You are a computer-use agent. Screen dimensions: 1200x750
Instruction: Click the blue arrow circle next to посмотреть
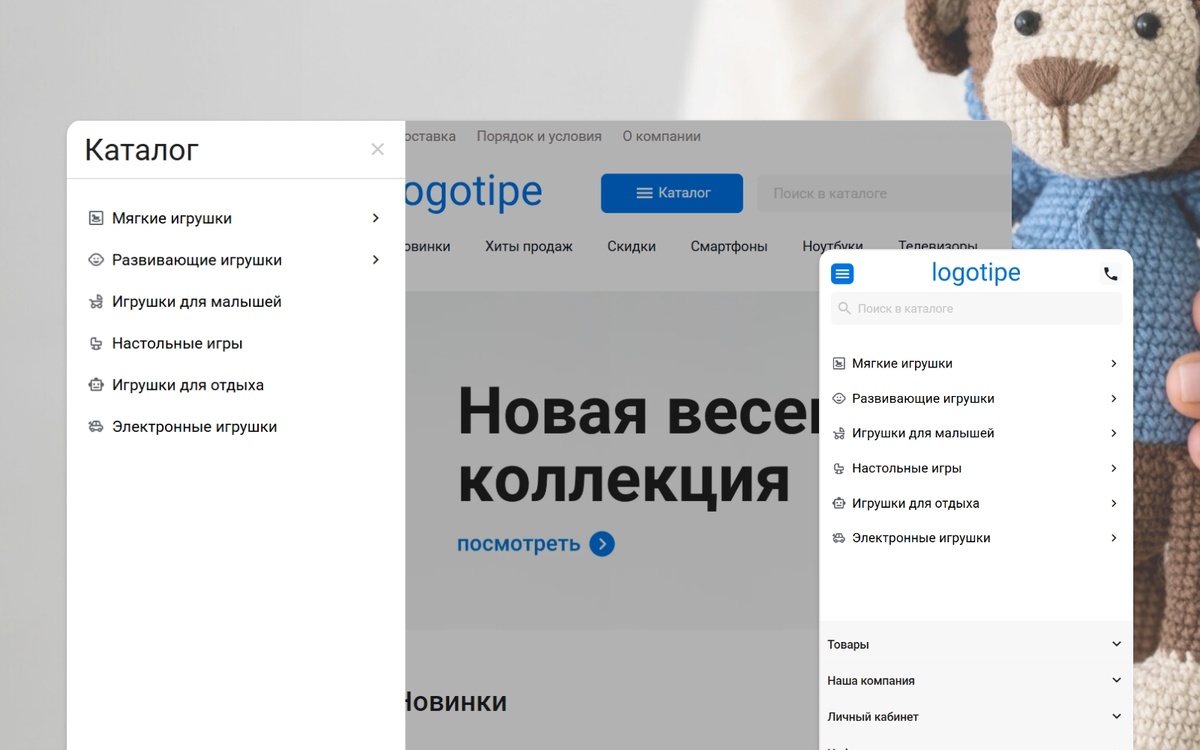coord(602,544)
